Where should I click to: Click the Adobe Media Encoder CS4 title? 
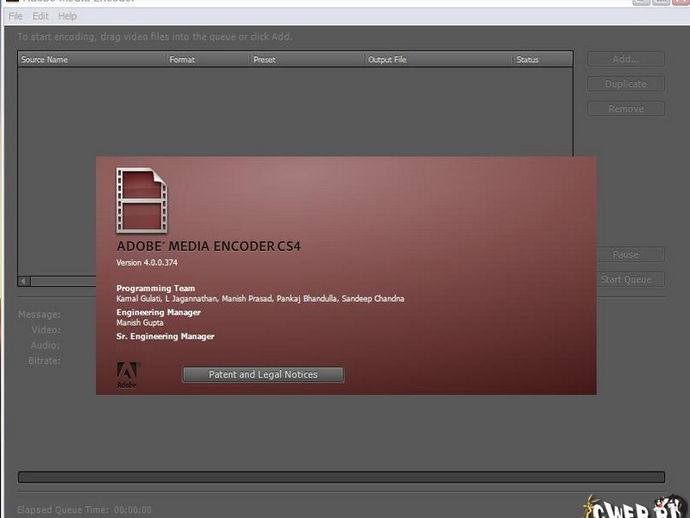click(x=209, y=246)
